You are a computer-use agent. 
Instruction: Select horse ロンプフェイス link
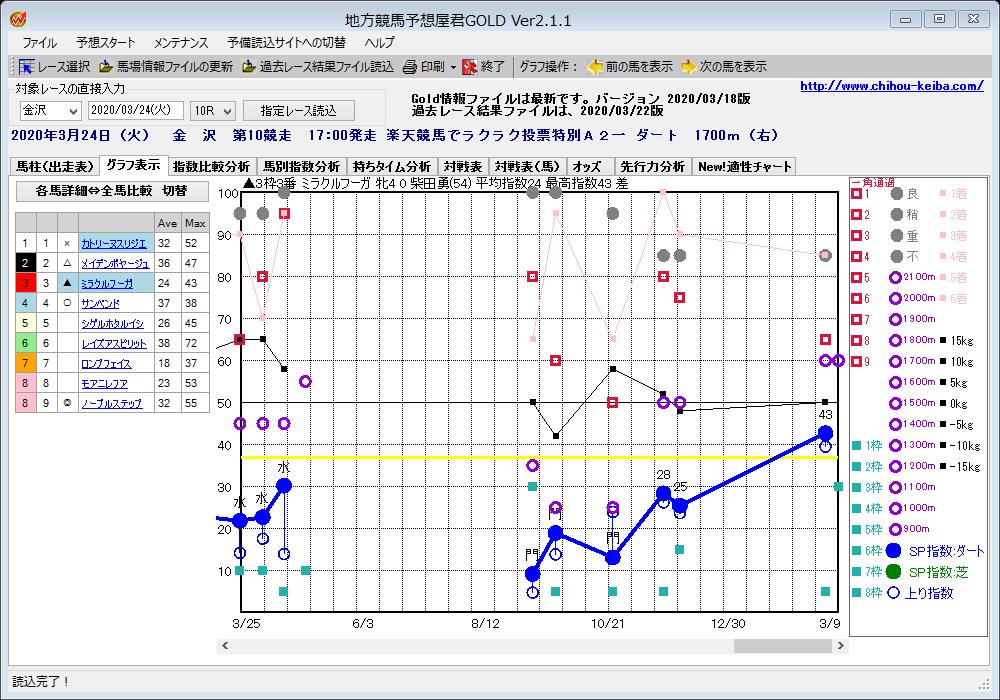point(106,363)
